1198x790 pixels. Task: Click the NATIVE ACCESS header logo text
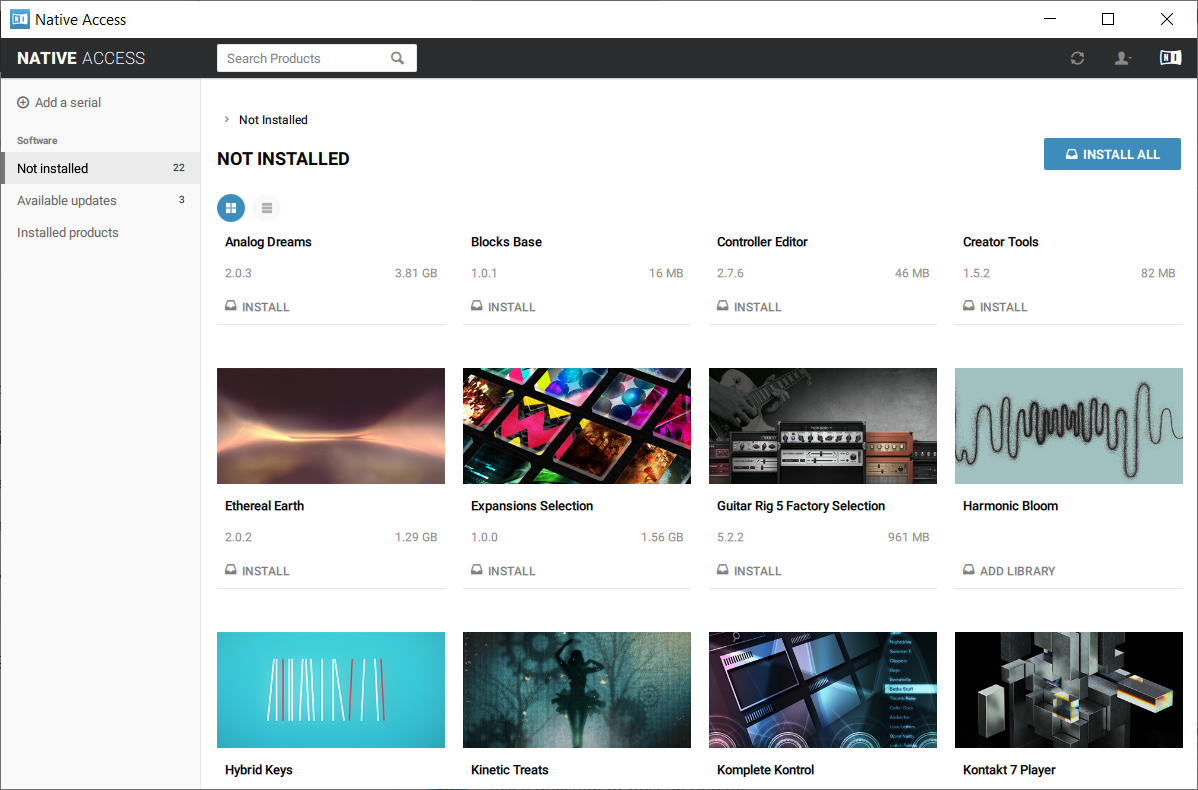coord(81,58)
